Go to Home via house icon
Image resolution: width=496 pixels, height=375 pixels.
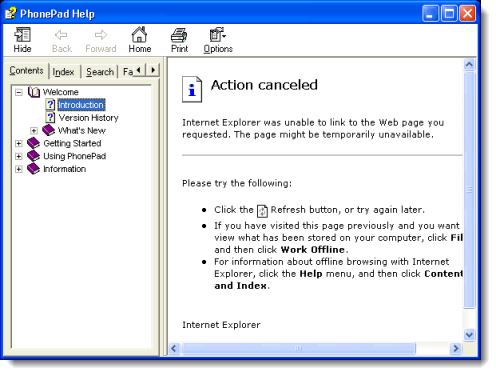(x=139, y=34)
